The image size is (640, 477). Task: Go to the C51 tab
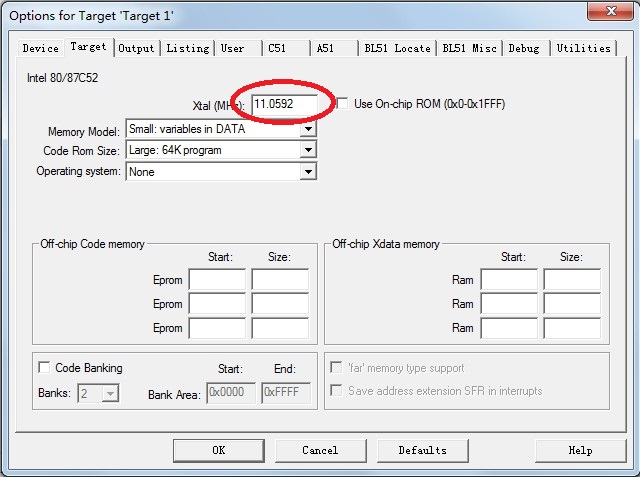276,48
